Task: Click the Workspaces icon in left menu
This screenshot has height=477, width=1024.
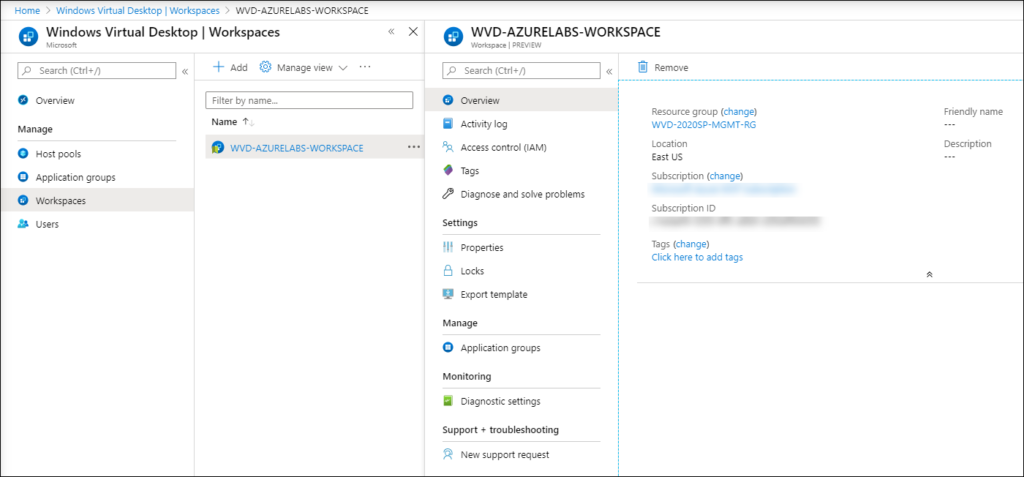Action: (x=23, y=201)
